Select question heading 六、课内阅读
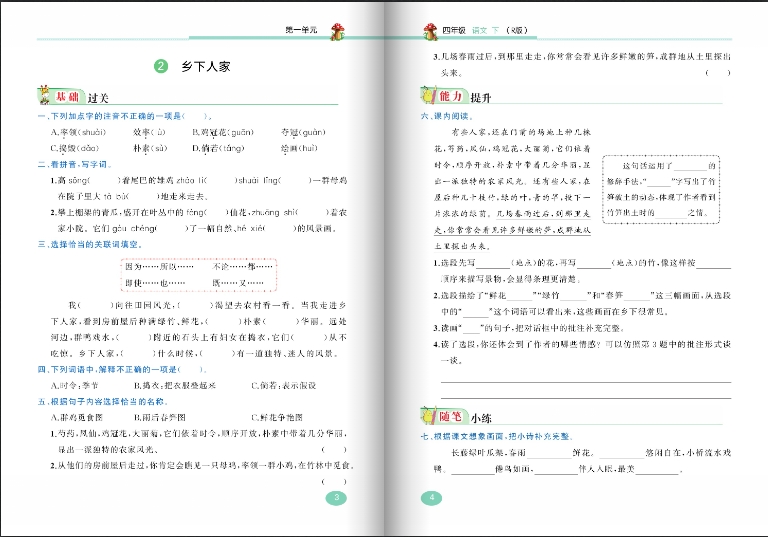The width and height of the screenshot is (768, 537). [x=447, y=116]
